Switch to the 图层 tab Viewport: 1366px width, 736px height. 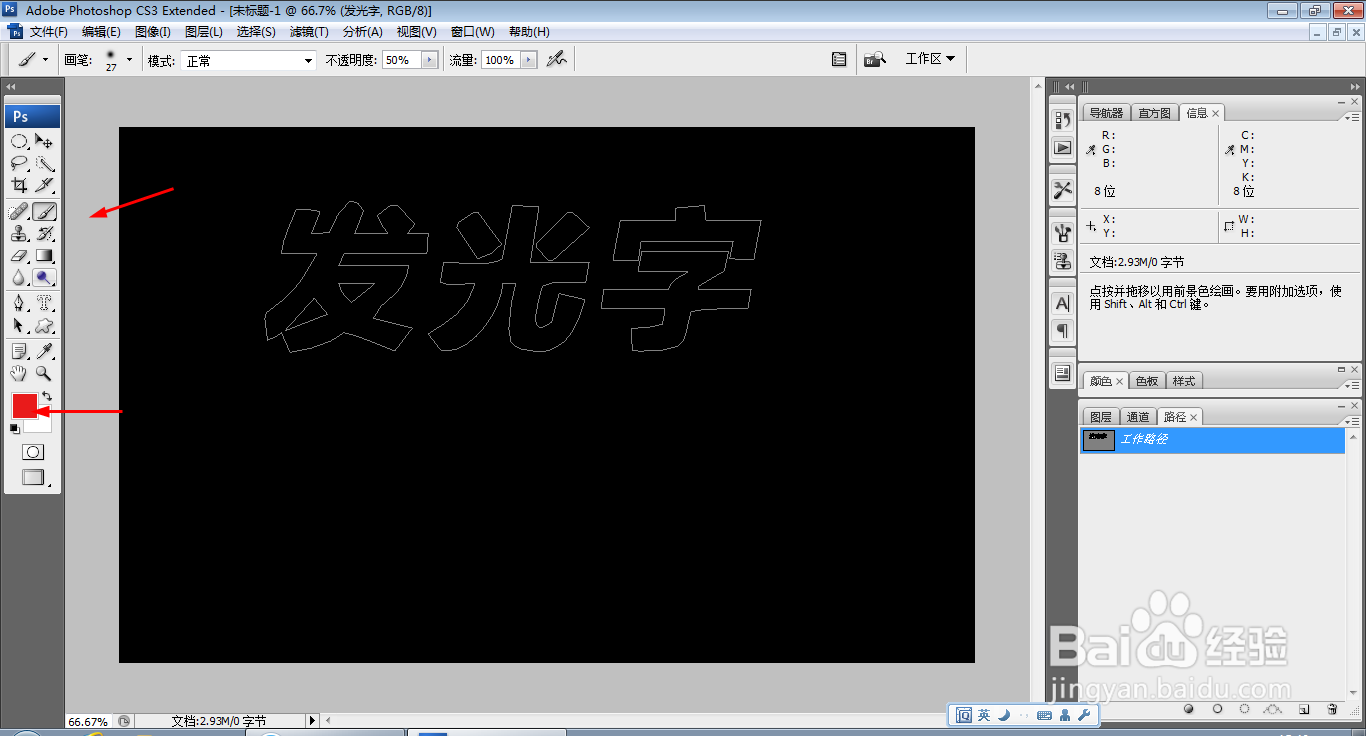click(x=1101, y=416)
